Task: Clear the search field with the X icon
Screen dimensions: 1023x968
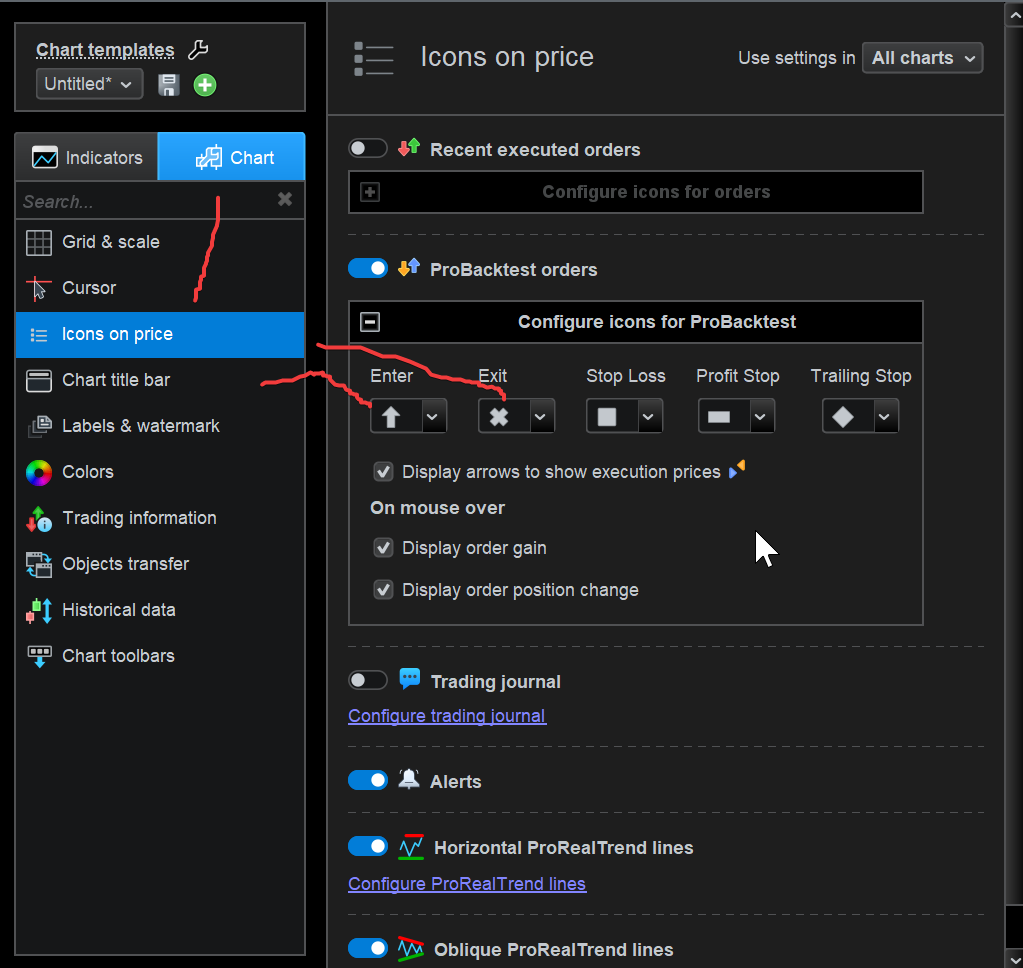Action: tap(284, 199)
